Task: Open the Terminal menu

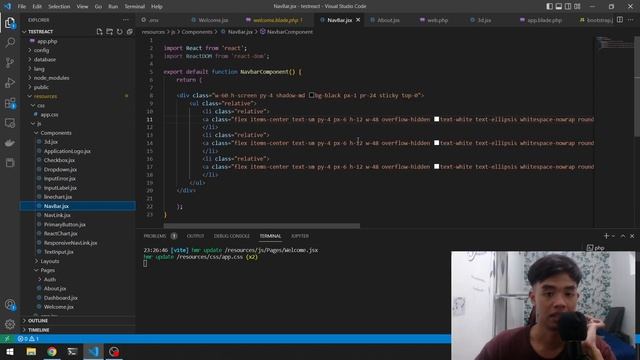Action: (x=135, y=6)
